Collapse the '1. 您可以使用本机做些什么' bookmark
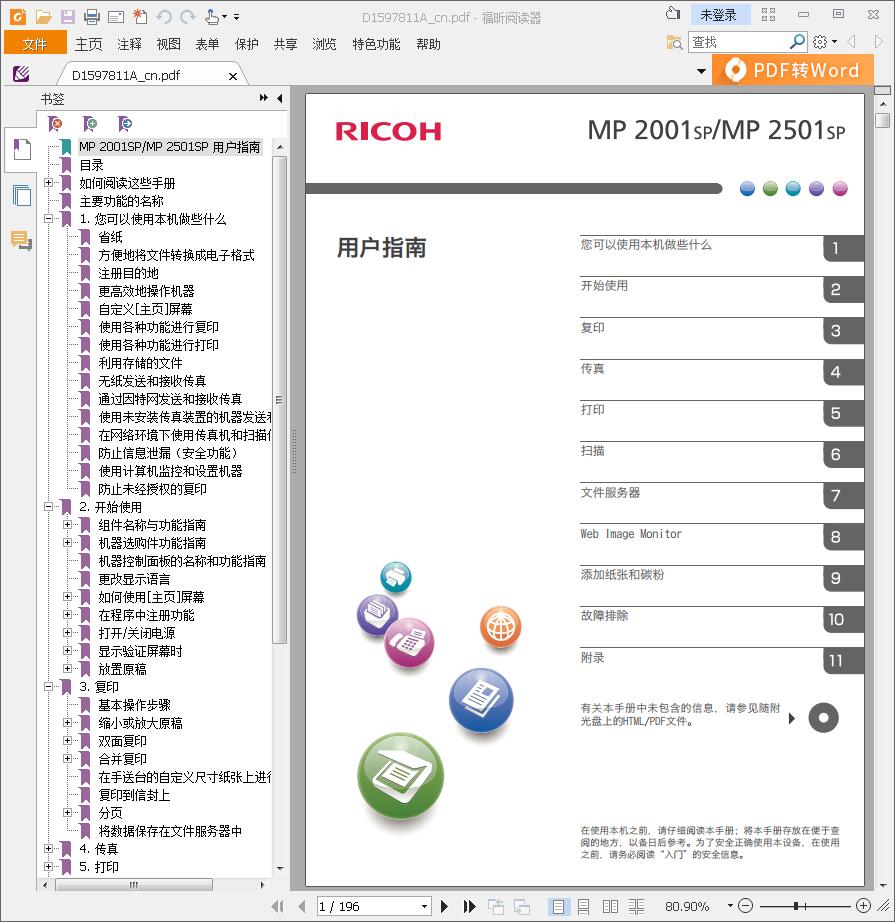This screenshot has height=922, width=895. (x=48, y=219)
